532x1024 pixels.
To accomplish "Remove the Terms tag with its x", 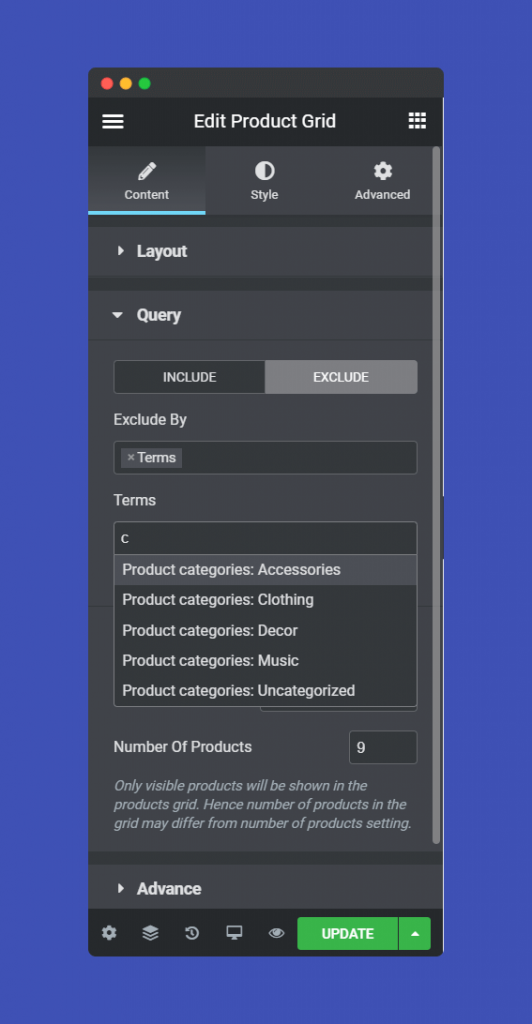I will pyautogui.click(x=131, y=458).
